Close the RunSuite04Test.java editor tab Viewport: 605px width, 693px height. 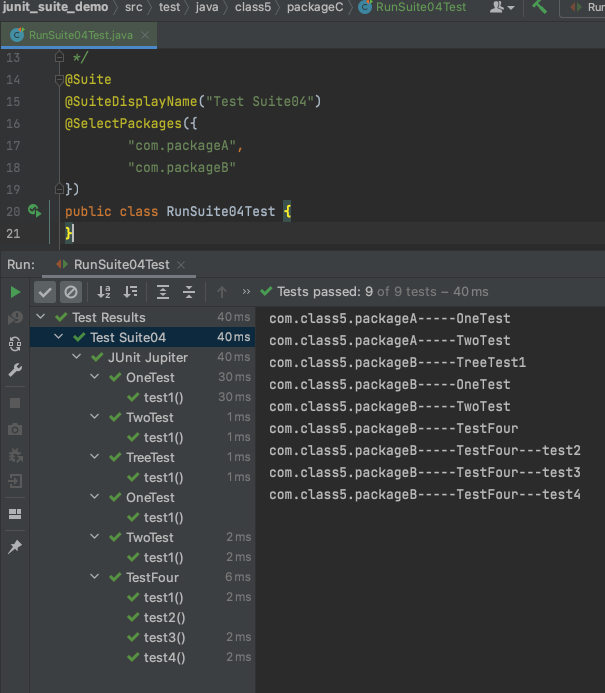[145, 35]
